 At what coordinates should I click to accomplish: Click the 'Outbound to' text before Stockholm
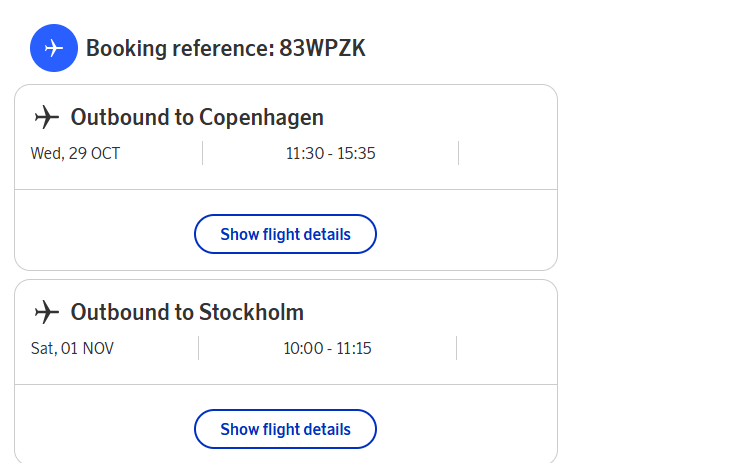[x=132, y=312]
